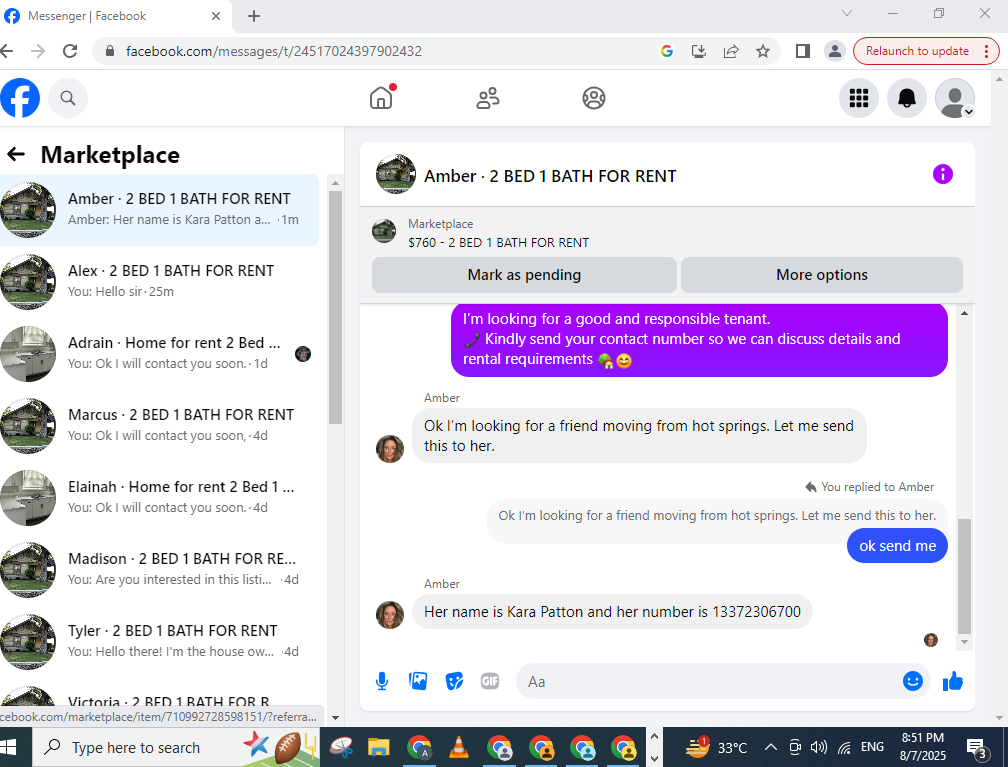Click the install app icon in address bar
This screenshot has width=1008, height=767.
coord(699,51)
